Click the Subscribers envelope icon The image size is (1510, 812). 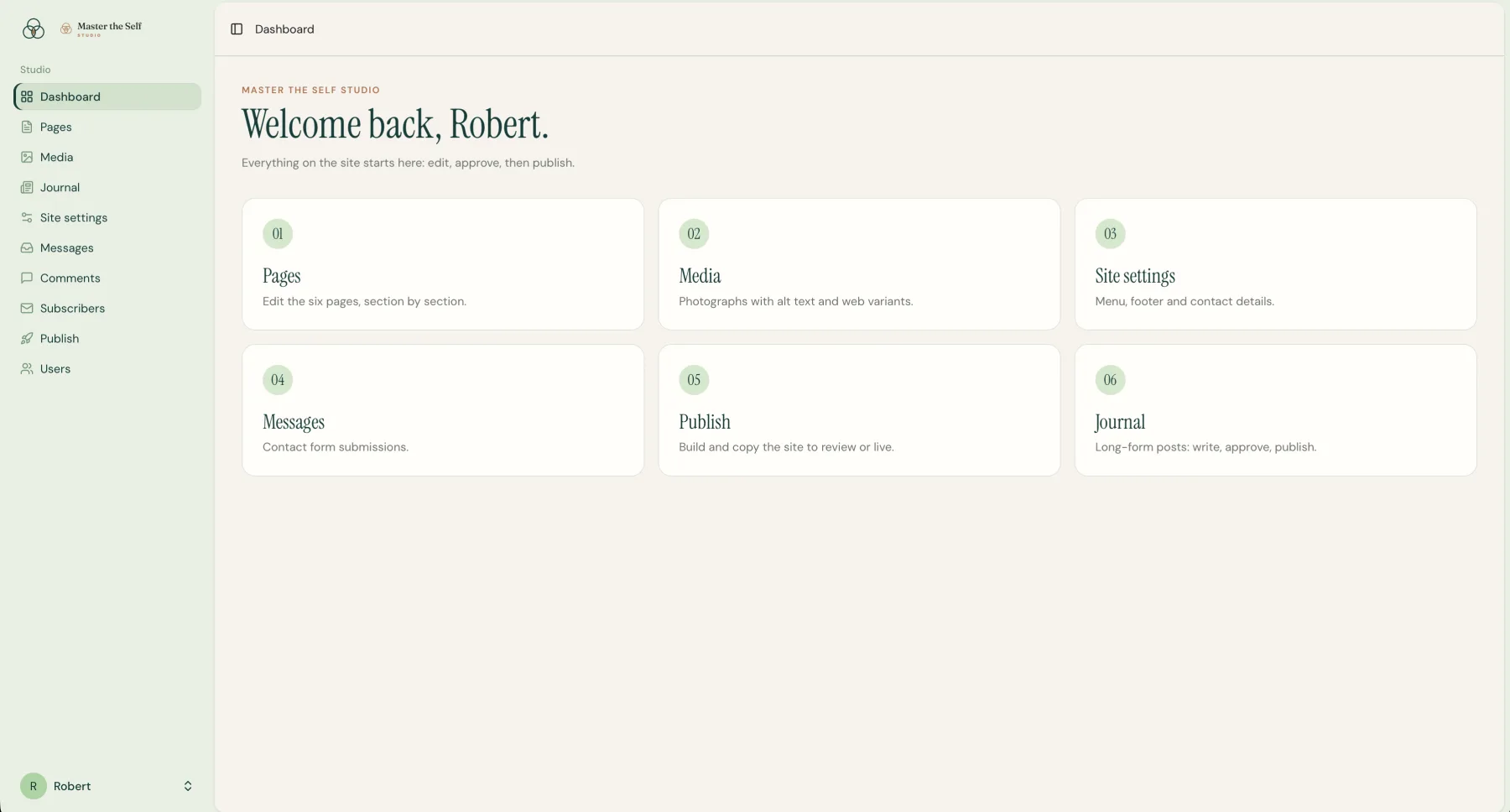coord(27,308)
